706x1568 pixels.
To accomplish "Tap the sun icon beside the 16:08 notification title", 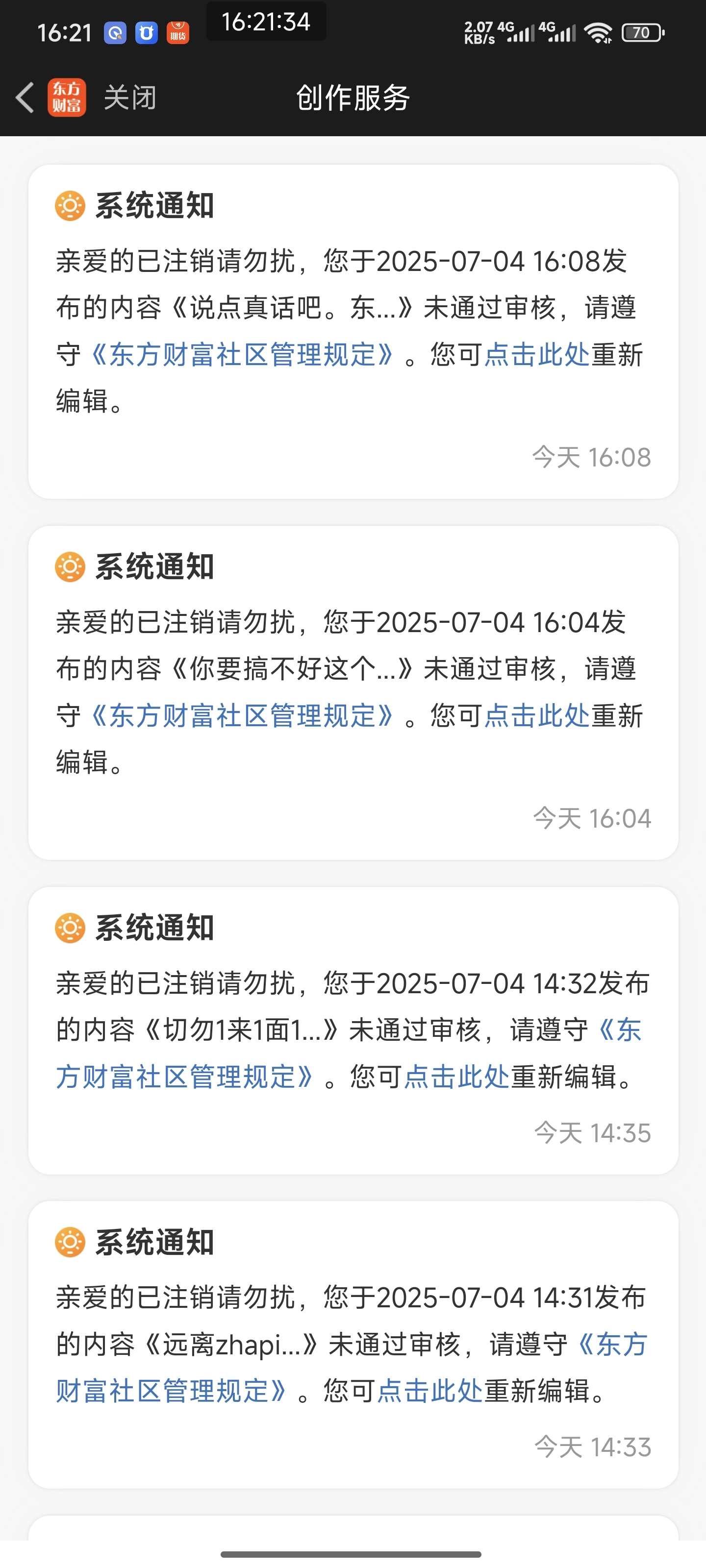I will click(70, 206).
